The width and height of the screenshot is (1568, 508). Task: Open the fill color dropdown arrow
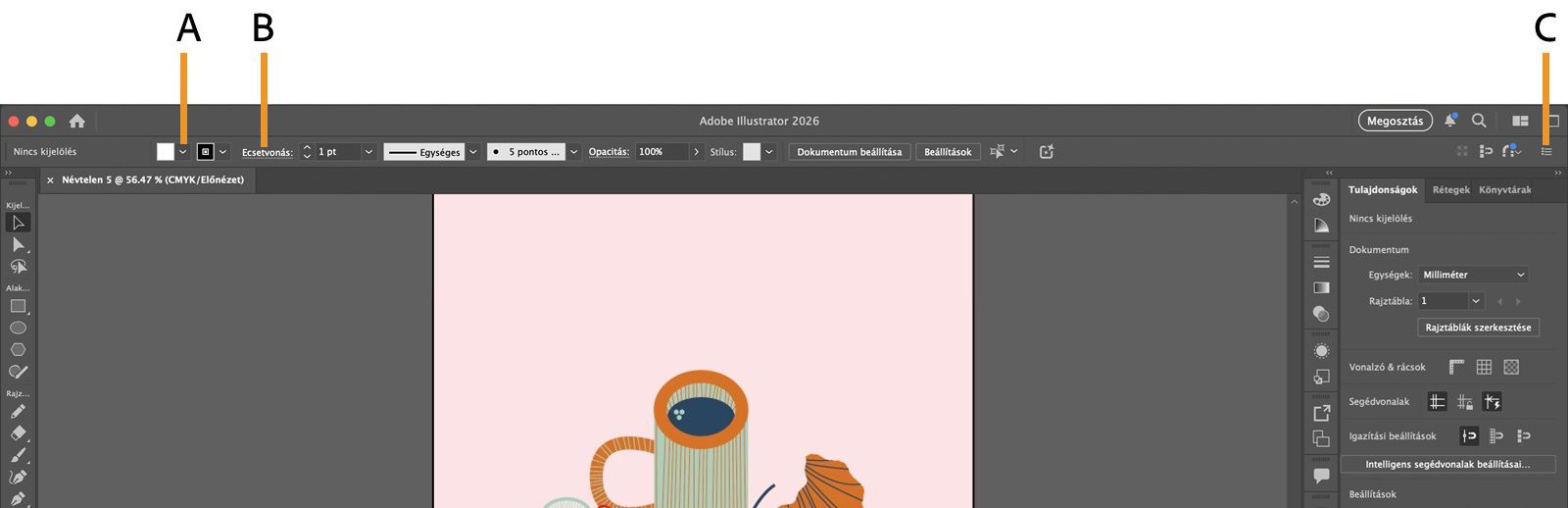pos(182,151)
